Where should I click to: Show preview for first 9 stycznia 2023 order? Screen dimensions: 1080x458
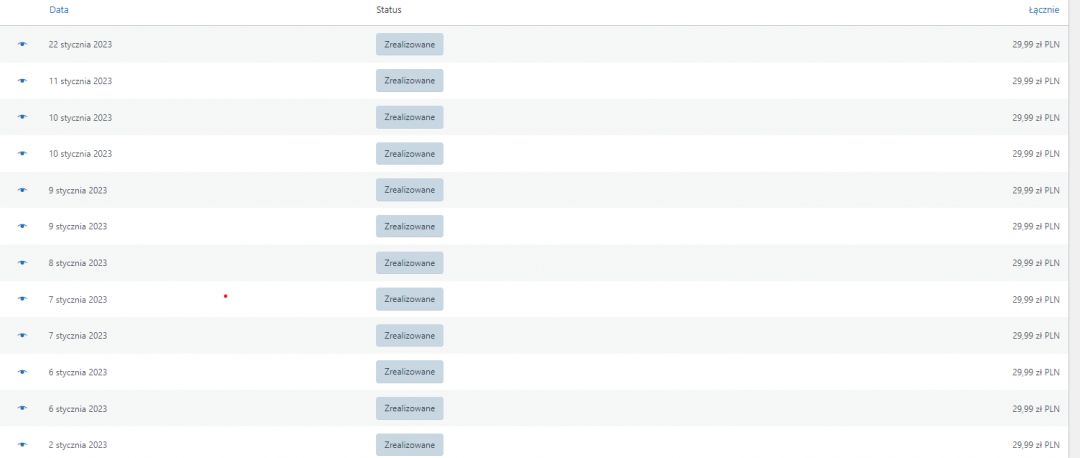tap(22, 190)
